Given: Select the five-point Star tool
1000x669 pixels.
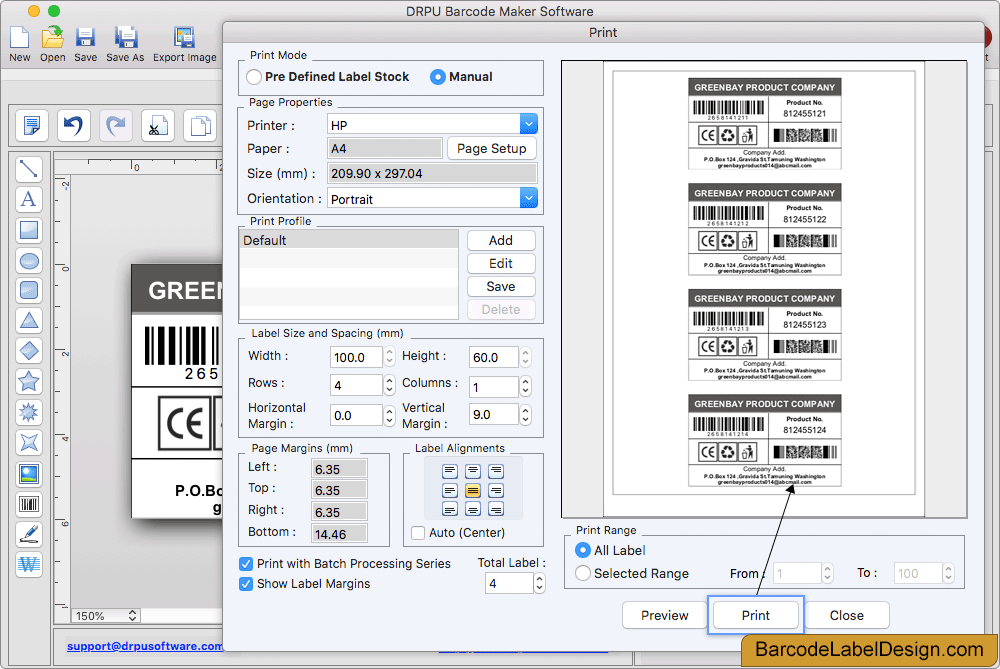Looking at the screenshot, I should tap(29, 381).
